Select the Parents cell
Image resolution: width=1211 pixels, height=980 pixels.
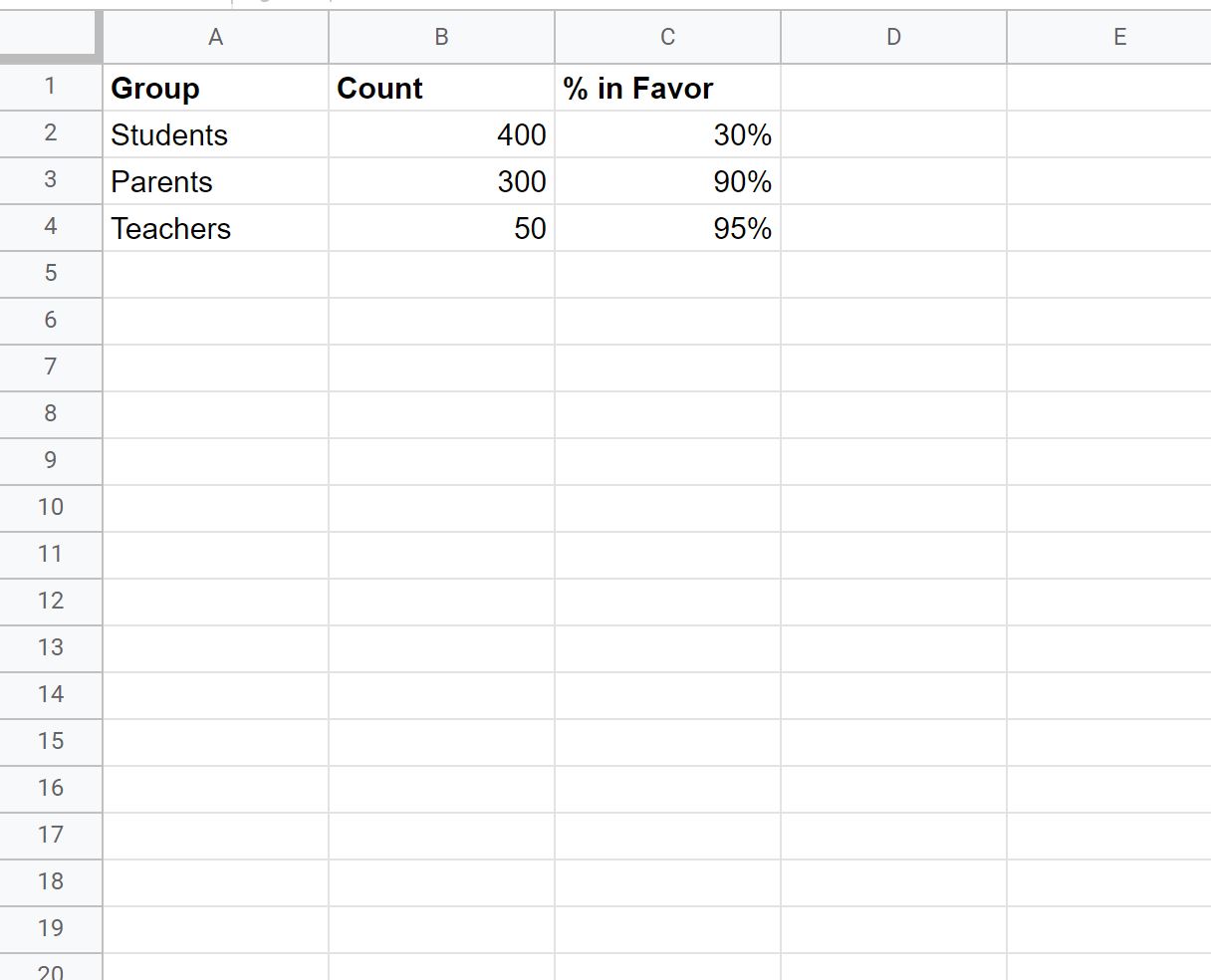pyautogui.click(x=215, y=181)
